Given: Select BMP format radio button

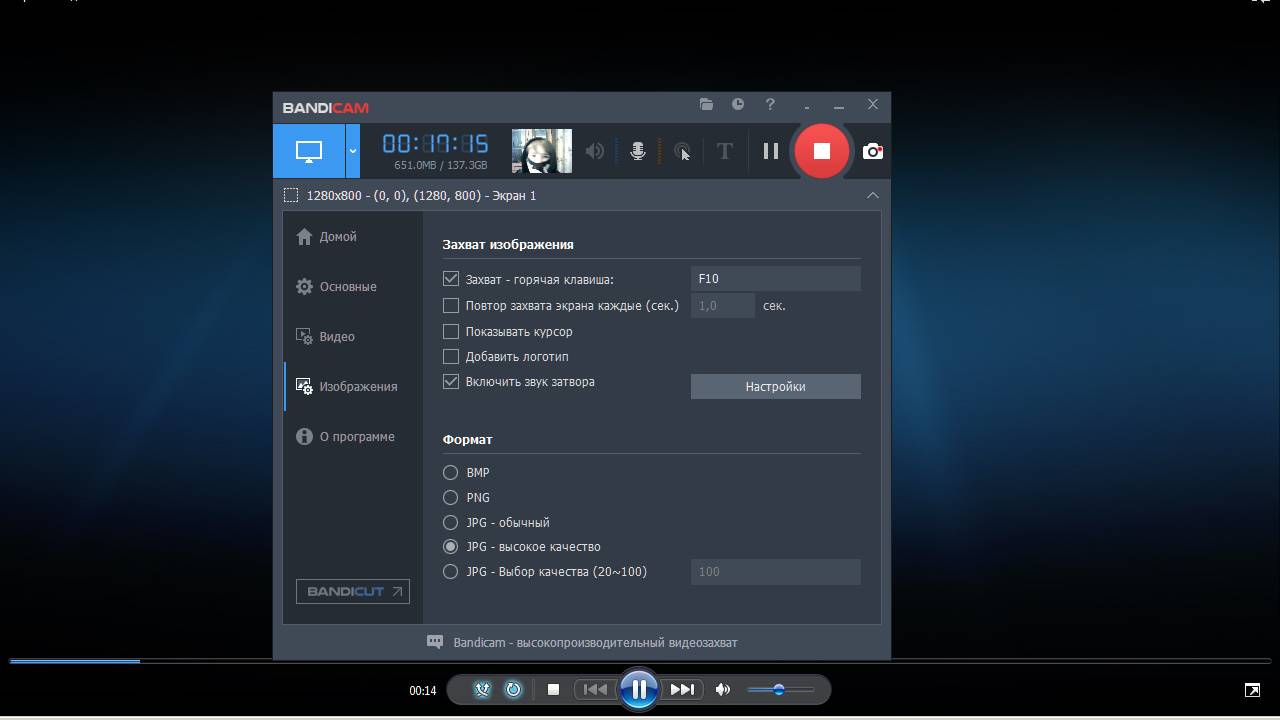Looking at the screenshot, I should 451,472.
